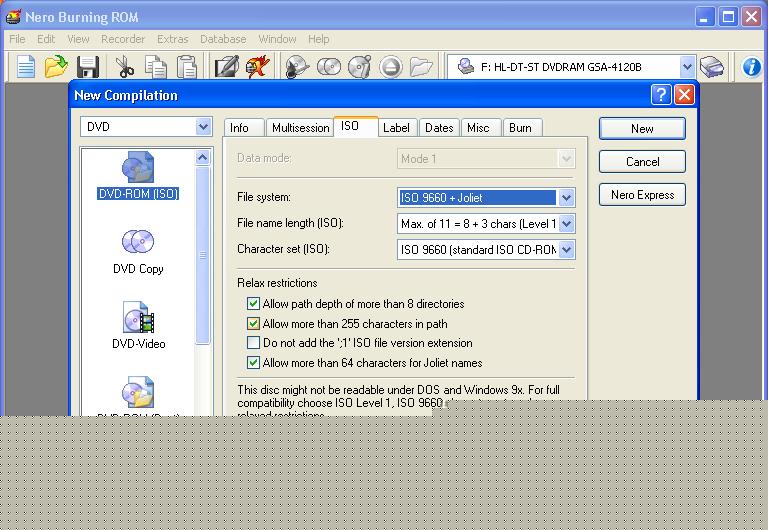768x530 pixels.
Task: Open the Recorder menu
Action: pyautogui.click(x=123, y=39)
